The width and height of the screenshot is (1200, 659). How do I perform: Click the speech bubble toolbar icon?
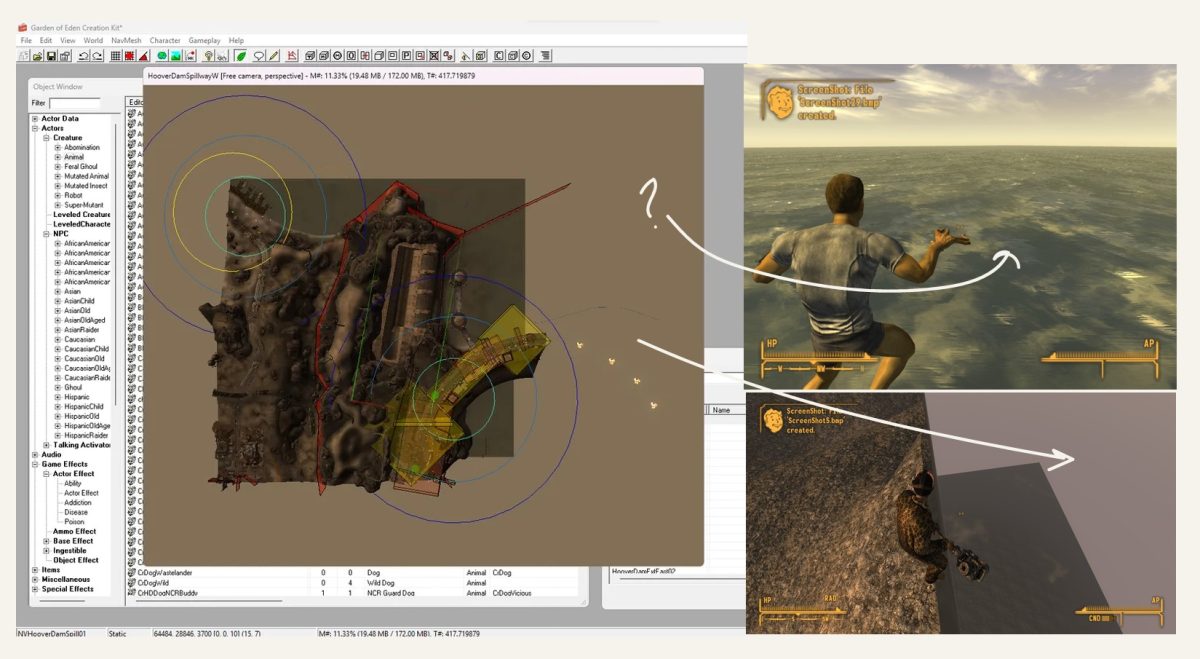(x=259, y=55)
